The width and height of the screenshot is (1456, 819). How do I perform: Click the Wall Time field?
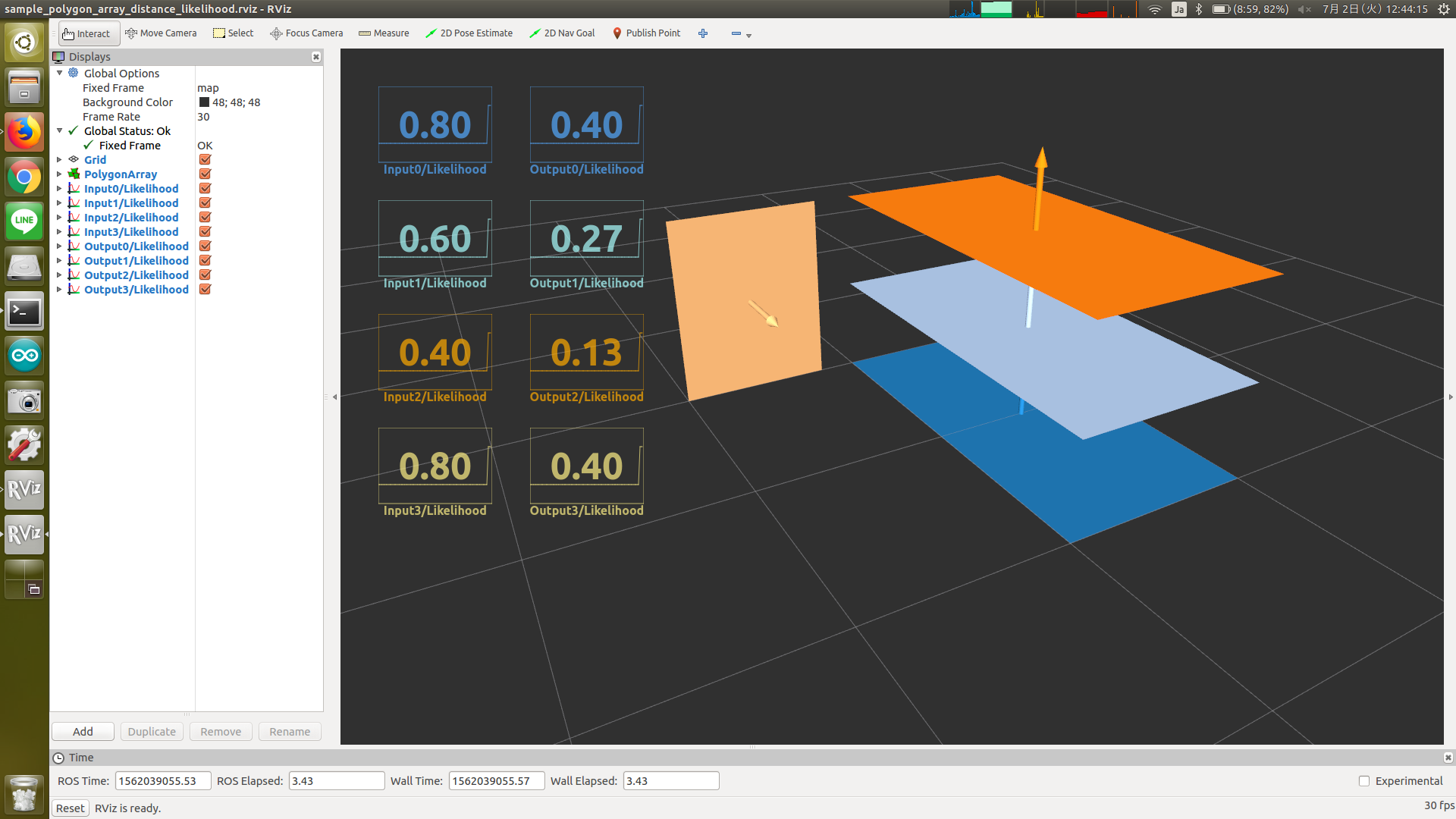click(x=497, y=781)
